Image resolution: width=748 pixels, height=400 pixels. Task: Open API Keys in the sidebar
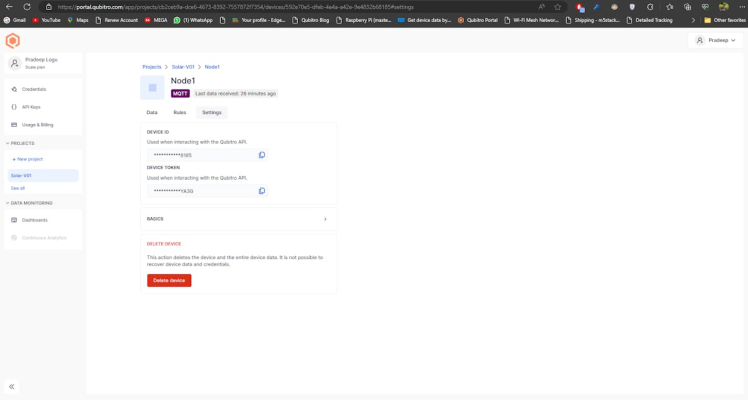(x=31, y=107)
